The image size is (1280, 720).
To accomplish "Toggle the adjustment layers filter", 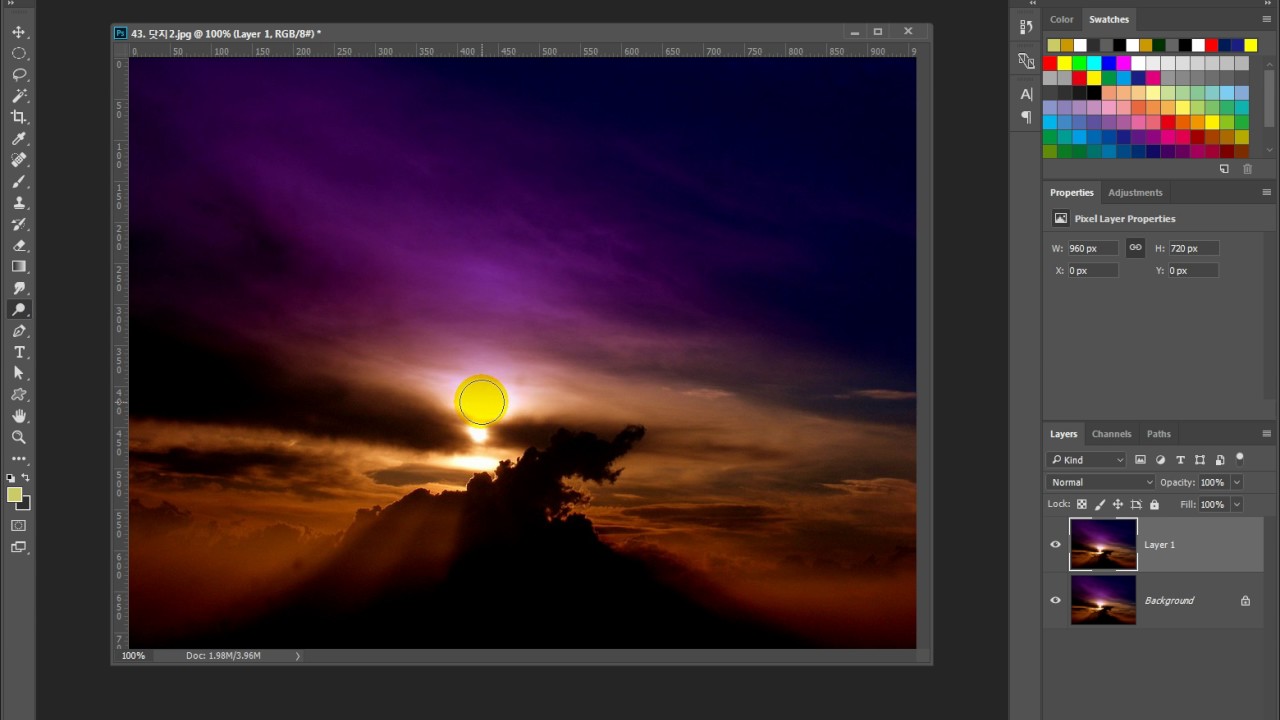I will (x=1160, y=460).
